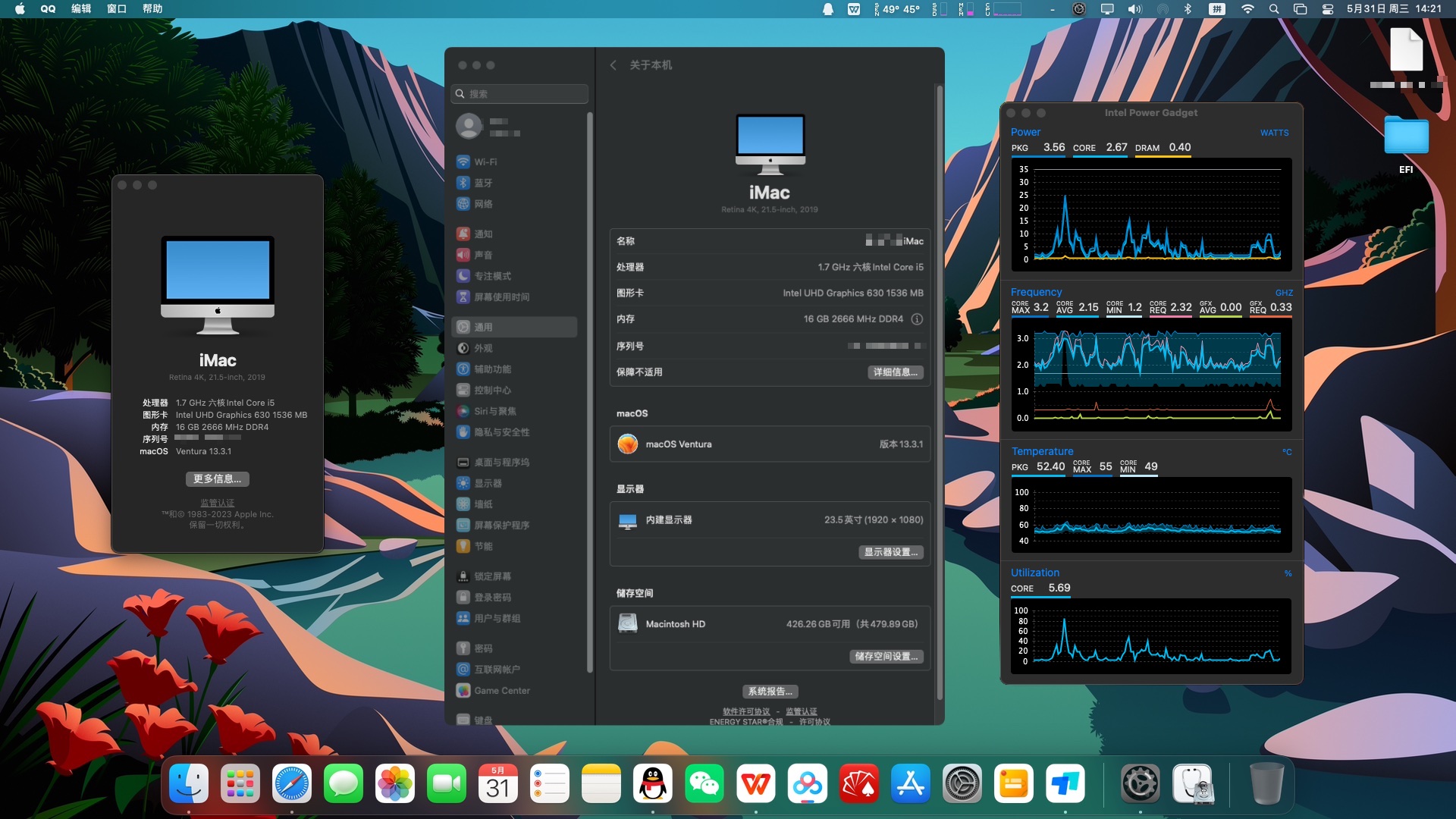
Task: Go back using the chevron beside 关于本机
Action: tap(613, 65)
